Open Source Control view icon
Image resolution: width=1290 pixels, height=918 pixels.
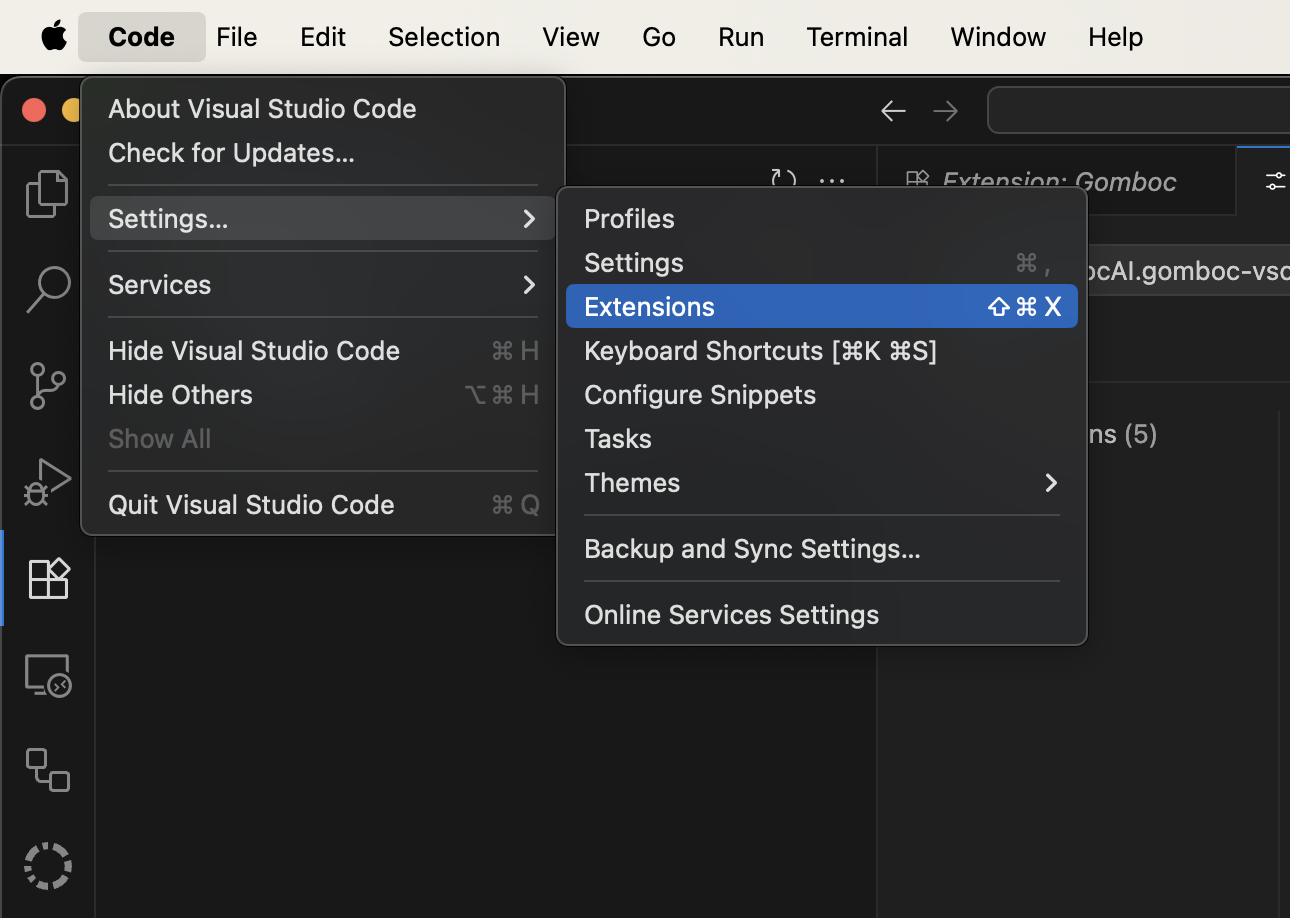point(47,385)
